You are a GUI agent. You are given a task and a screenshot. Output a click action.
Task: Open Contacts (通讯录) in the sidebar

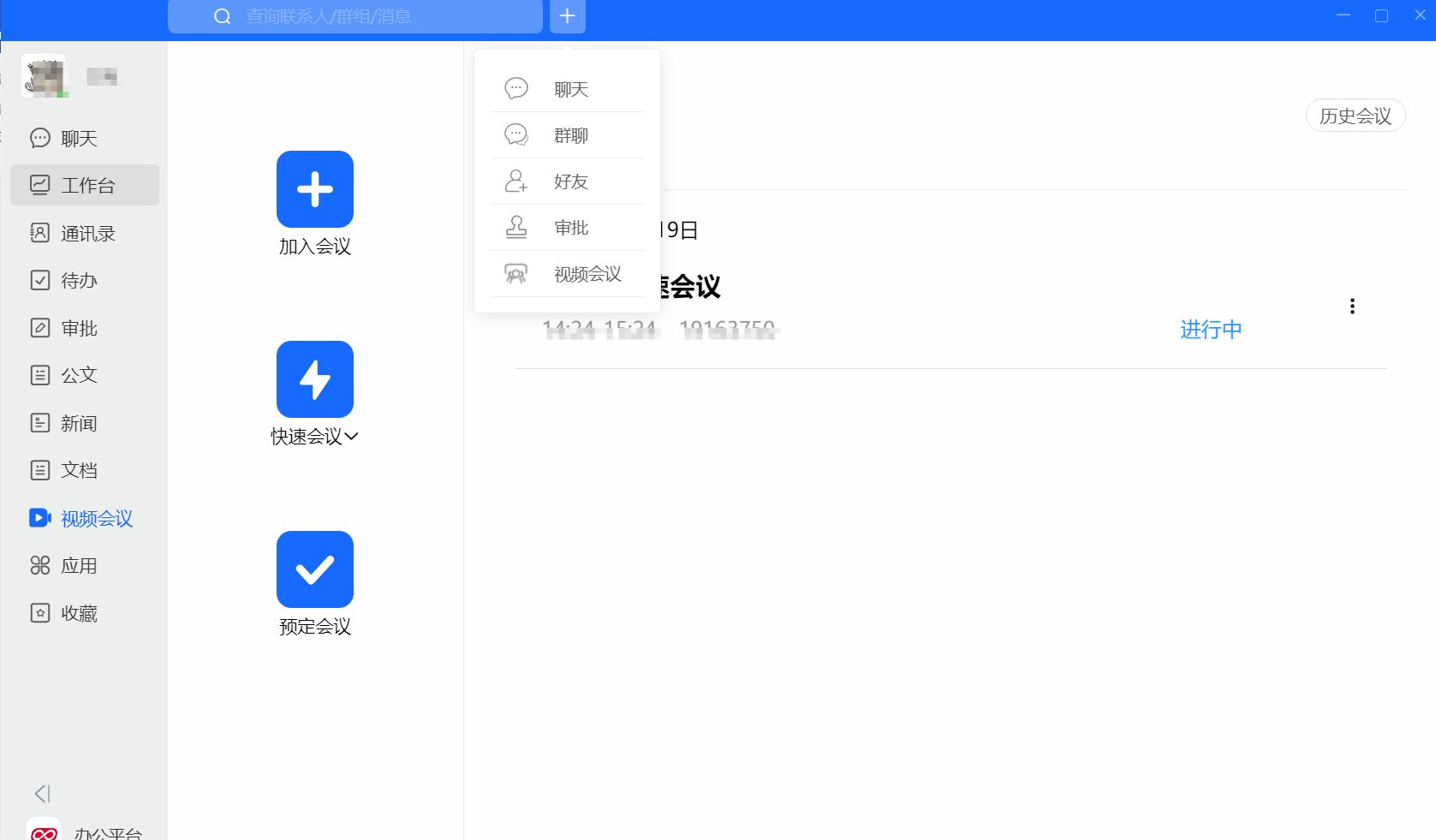click(x=87, y=234)
